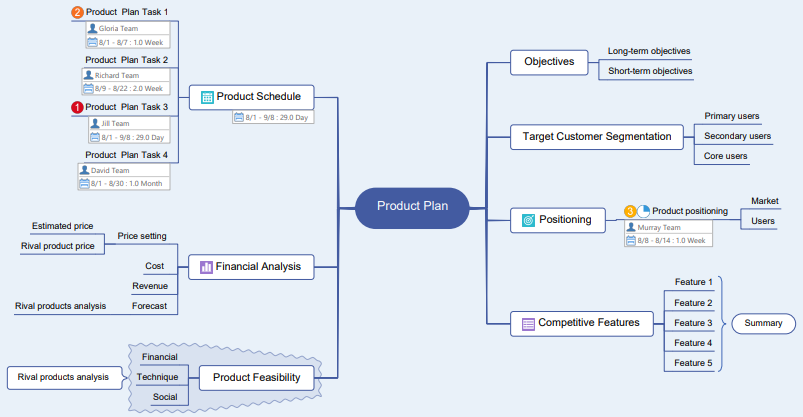This screenshot has height=417, width=803.
Task: Select the Feature 3 subtopic
Action: click(x=692, y=323)
